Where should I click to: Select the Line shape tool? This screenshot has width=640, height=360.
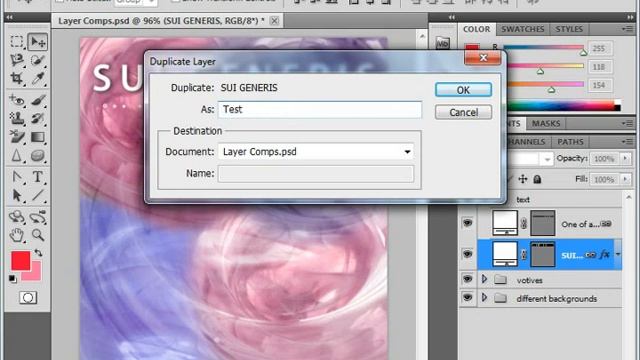click(x=38, y=195)
